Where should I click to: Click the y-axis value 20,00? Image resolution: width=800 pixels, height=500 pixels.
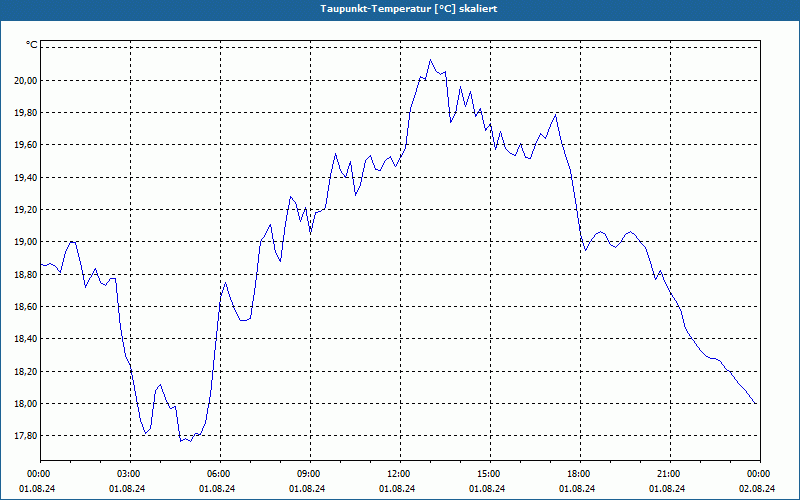pyautogui.click(x=25, y=80)
